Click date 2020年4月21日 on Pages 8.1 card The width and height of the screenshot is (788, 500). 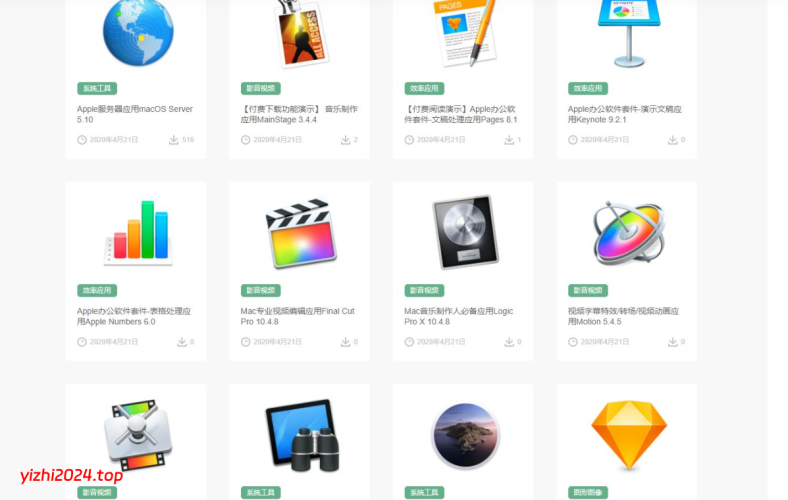tap(441, 140)
